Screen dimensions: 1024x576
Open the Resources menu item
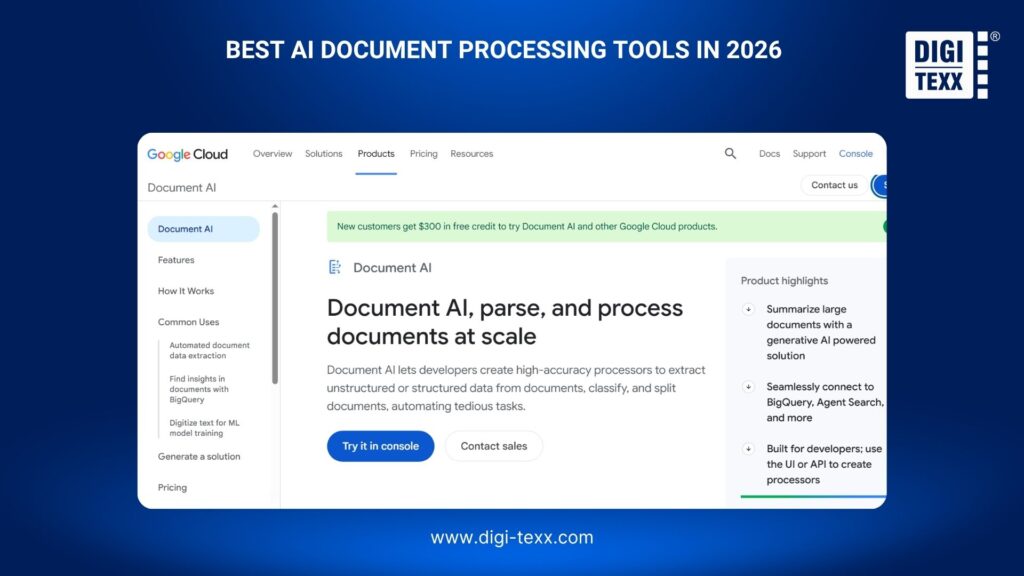pyautogui.click(x=472, y=153)
